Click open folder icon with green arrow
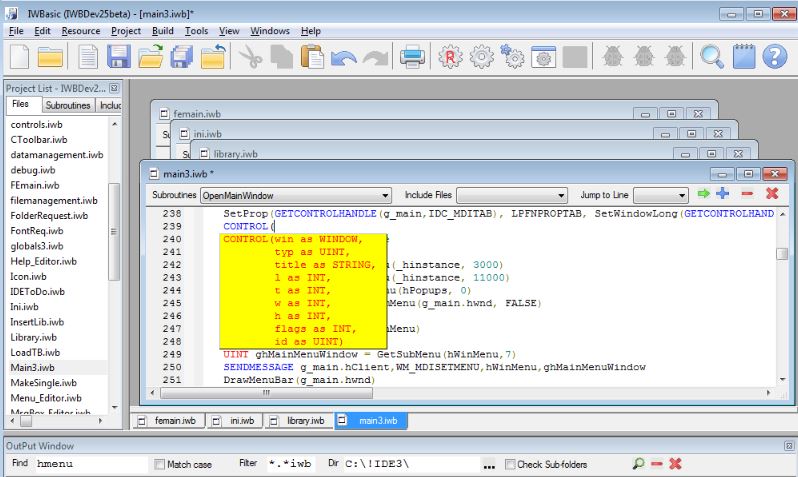This screenshot has width=798, height=477. point(151,56)
